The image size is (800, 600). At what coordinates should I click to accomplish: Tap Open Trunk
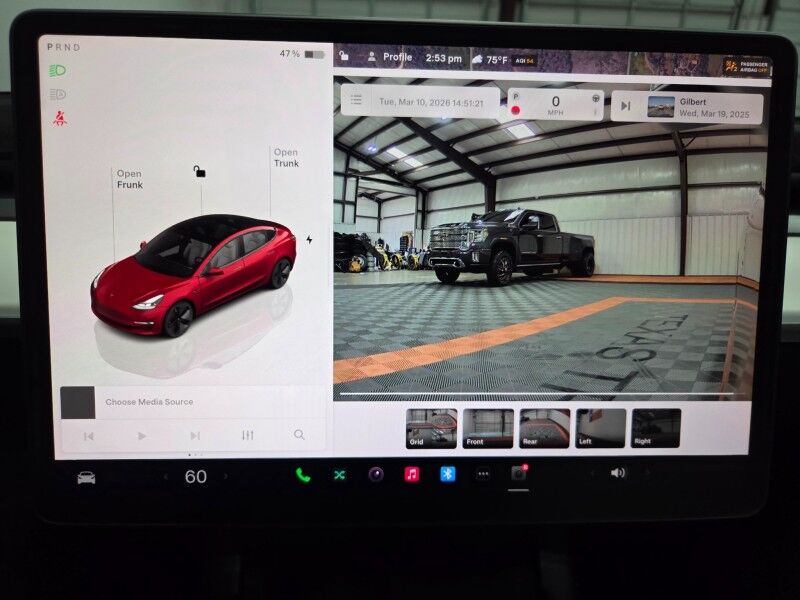(x=286, y=158)
